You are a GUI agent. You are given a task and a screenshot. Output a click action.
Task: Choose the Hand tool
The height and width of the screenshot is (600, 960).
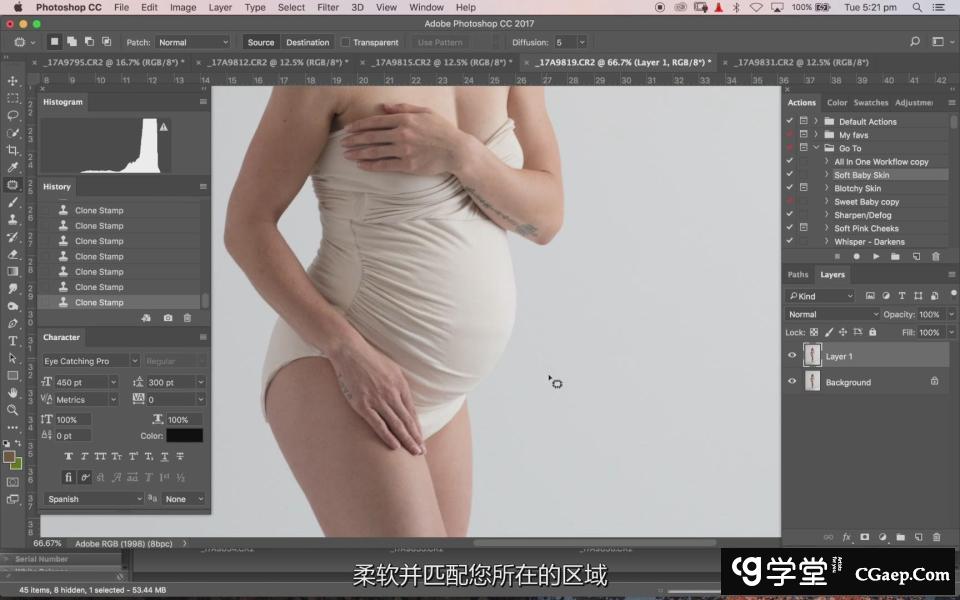coord(13,393)
